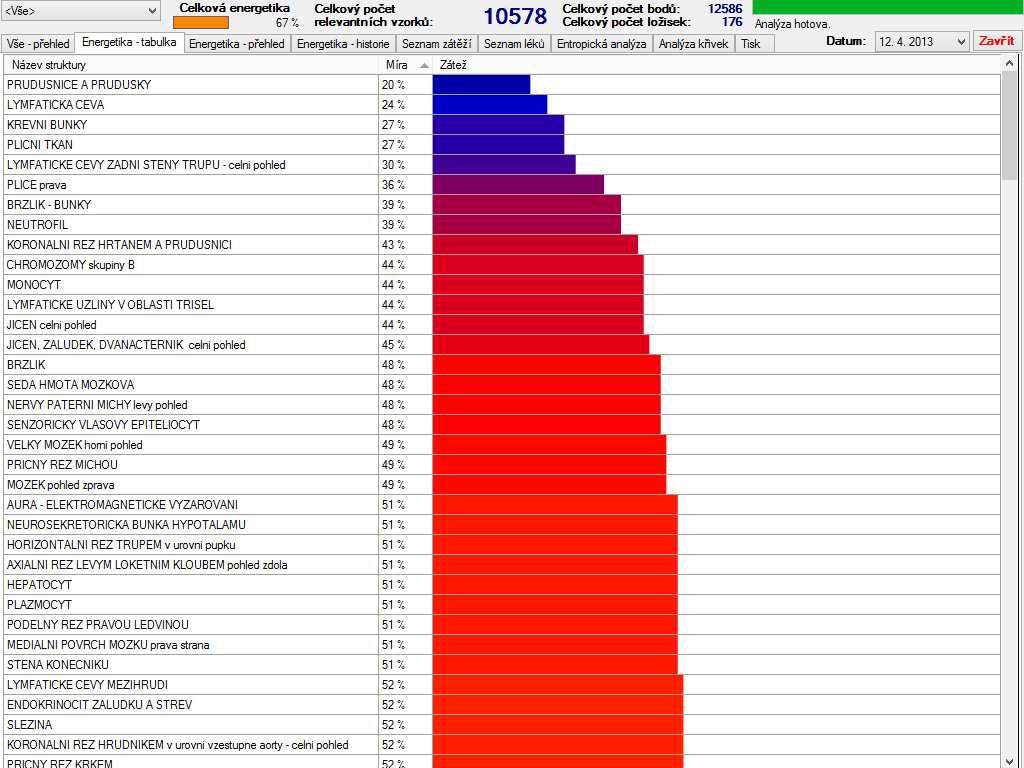Select MEDIALNI POVRCH MOZKU prava strana row
Viewport: 1024px width, 768px height.
pyautogui.click(x=502, y=645)
